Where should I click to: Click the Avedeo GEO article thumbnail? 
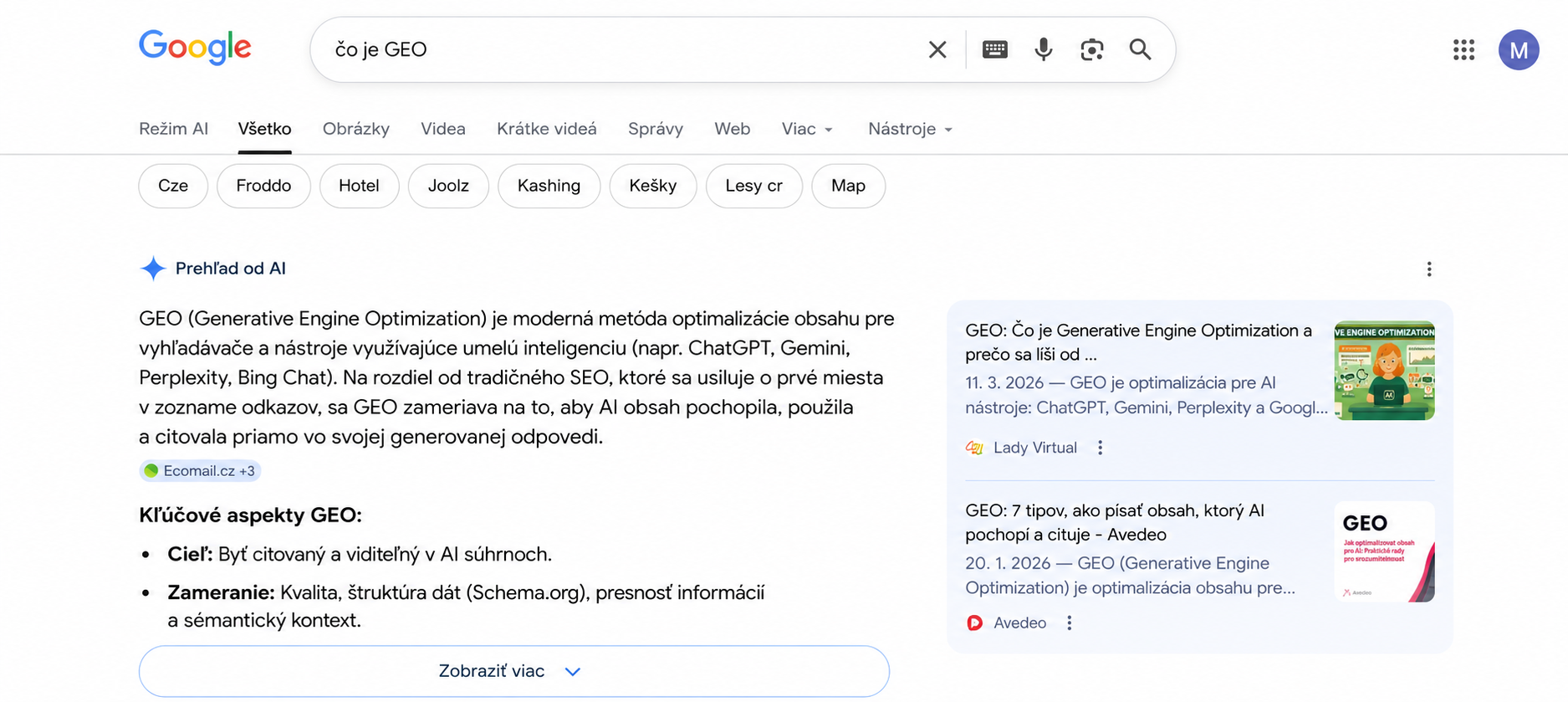coord(1385,551)
